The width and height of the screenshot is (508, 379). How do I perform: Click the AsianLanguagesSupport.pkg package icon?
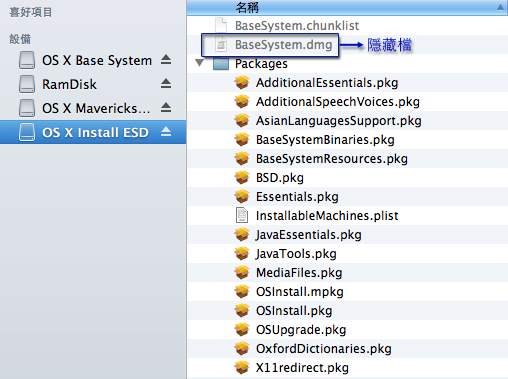click(242, 120)
